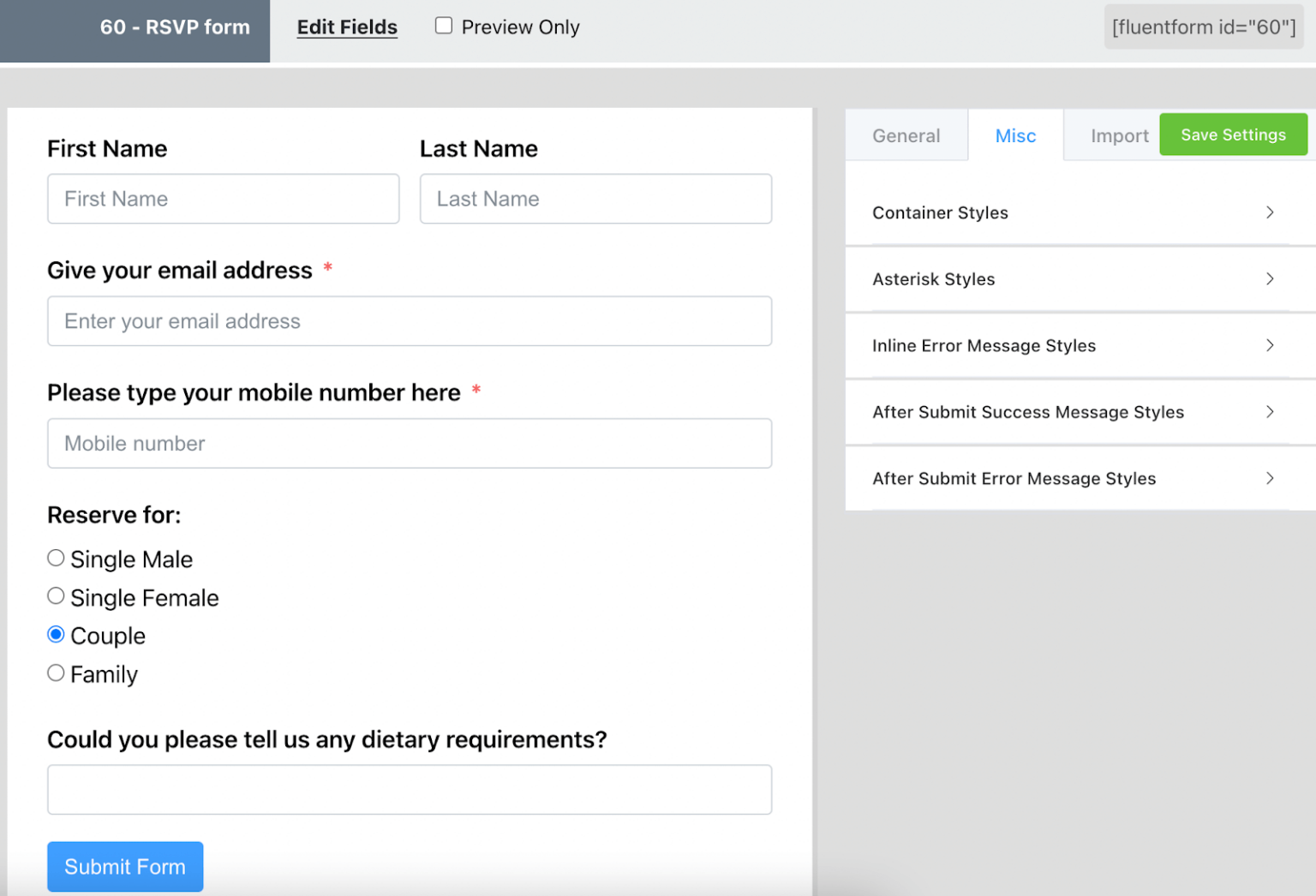Select the Couple radio button
The width and height of the screenshot is (1316, 896).
[x=56, y=634]
